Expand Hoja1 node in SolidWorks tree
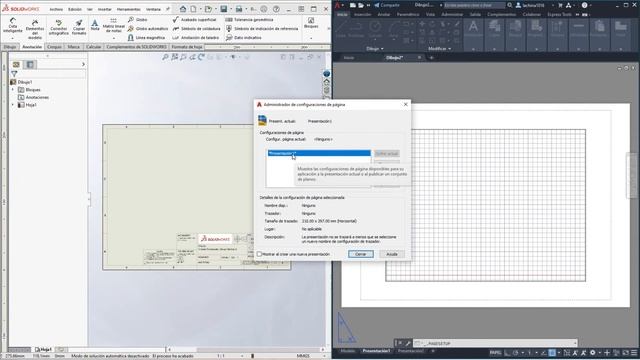Screen dimensions: 640x360 (13, 105)
